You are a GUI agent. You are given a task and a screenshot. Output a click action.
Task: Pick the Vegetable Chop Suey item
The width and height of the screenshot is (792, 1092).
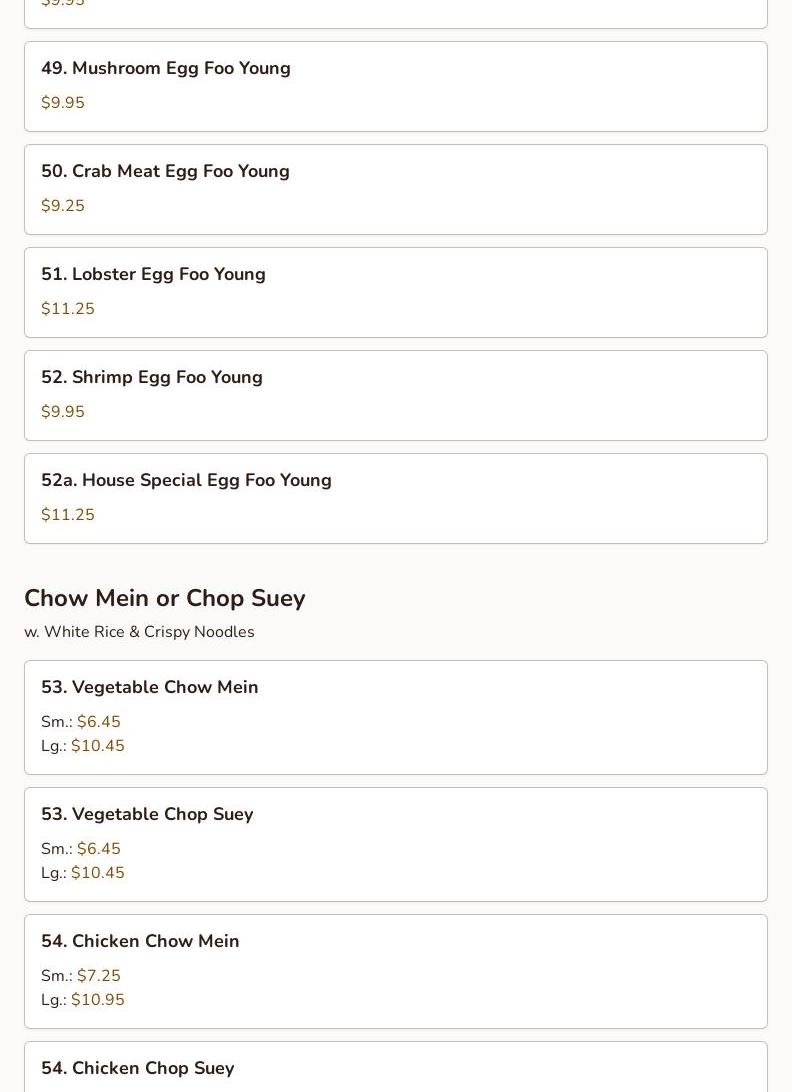click(147, 814)
